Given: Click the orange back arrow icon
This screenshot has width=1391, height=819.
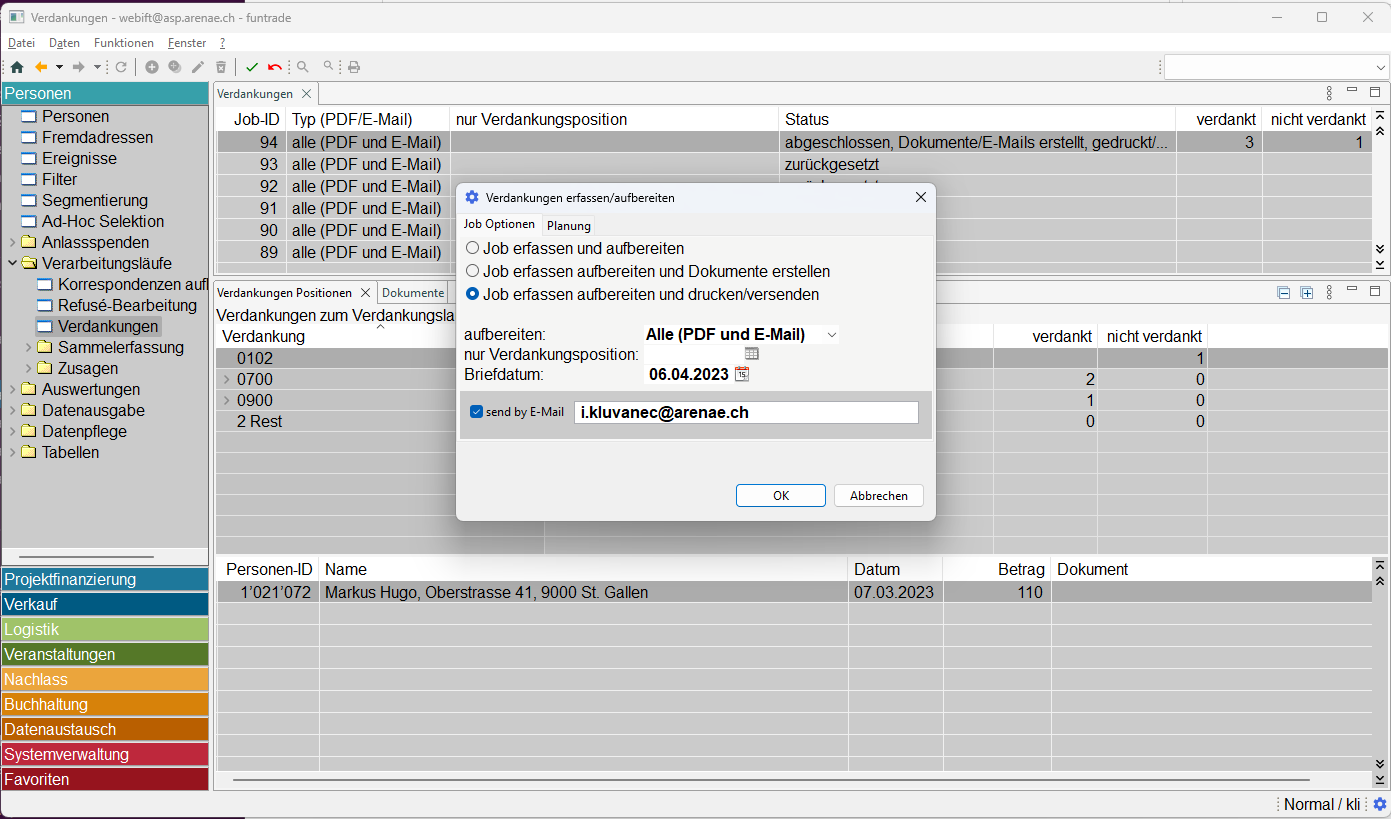Looking at the screenshot, I should point(41,67).
